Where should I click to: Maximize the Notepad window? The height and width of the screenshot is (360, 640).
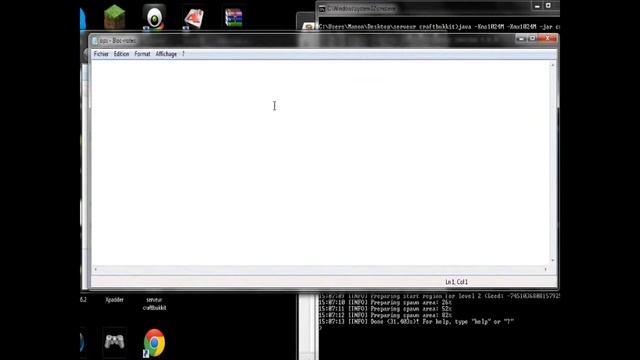click(532, 38)
